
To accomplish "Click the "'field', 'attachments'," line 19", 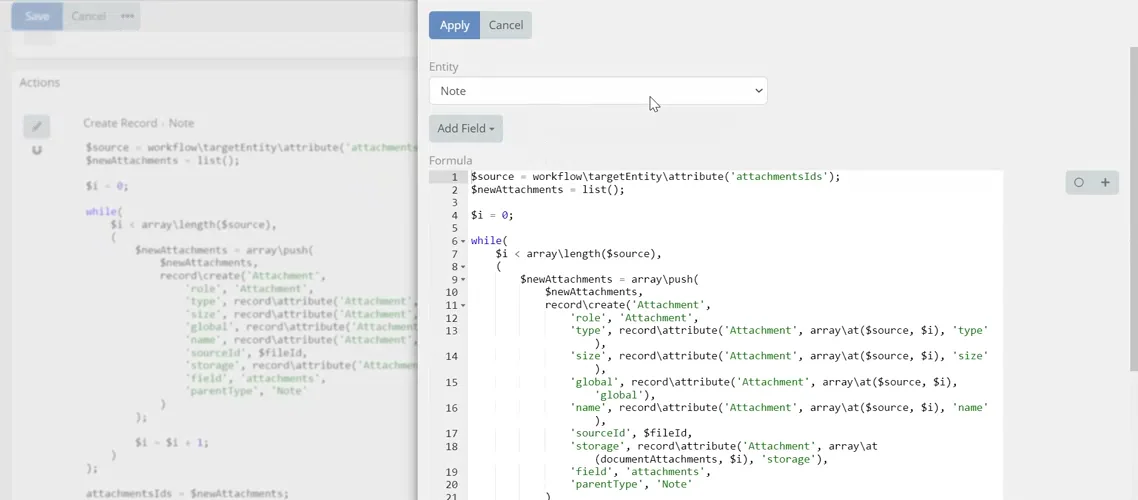I will (640, 472).
